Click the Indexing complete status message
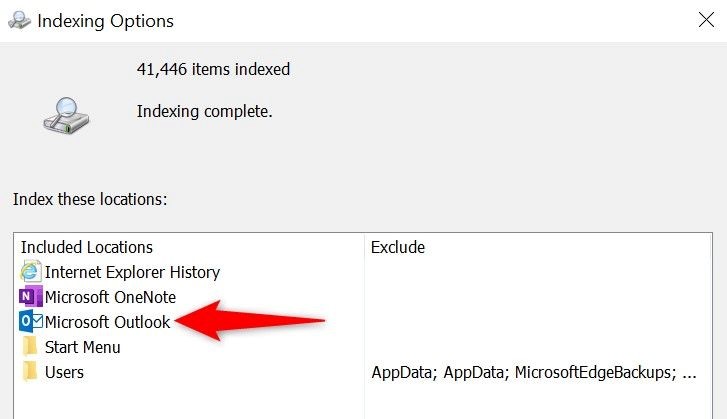 204,112
